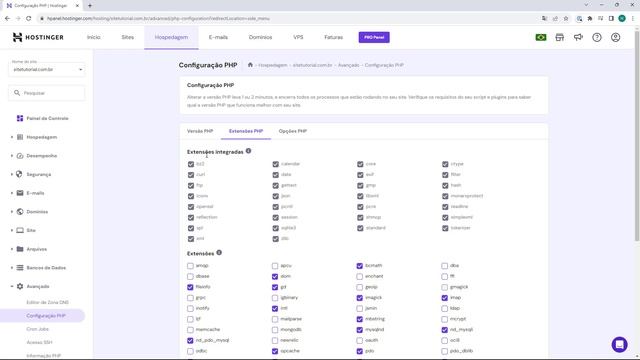Toggle the mbstring extension checkbox
The width and height of the screenshot is (640, 360).
coord(360,319)
